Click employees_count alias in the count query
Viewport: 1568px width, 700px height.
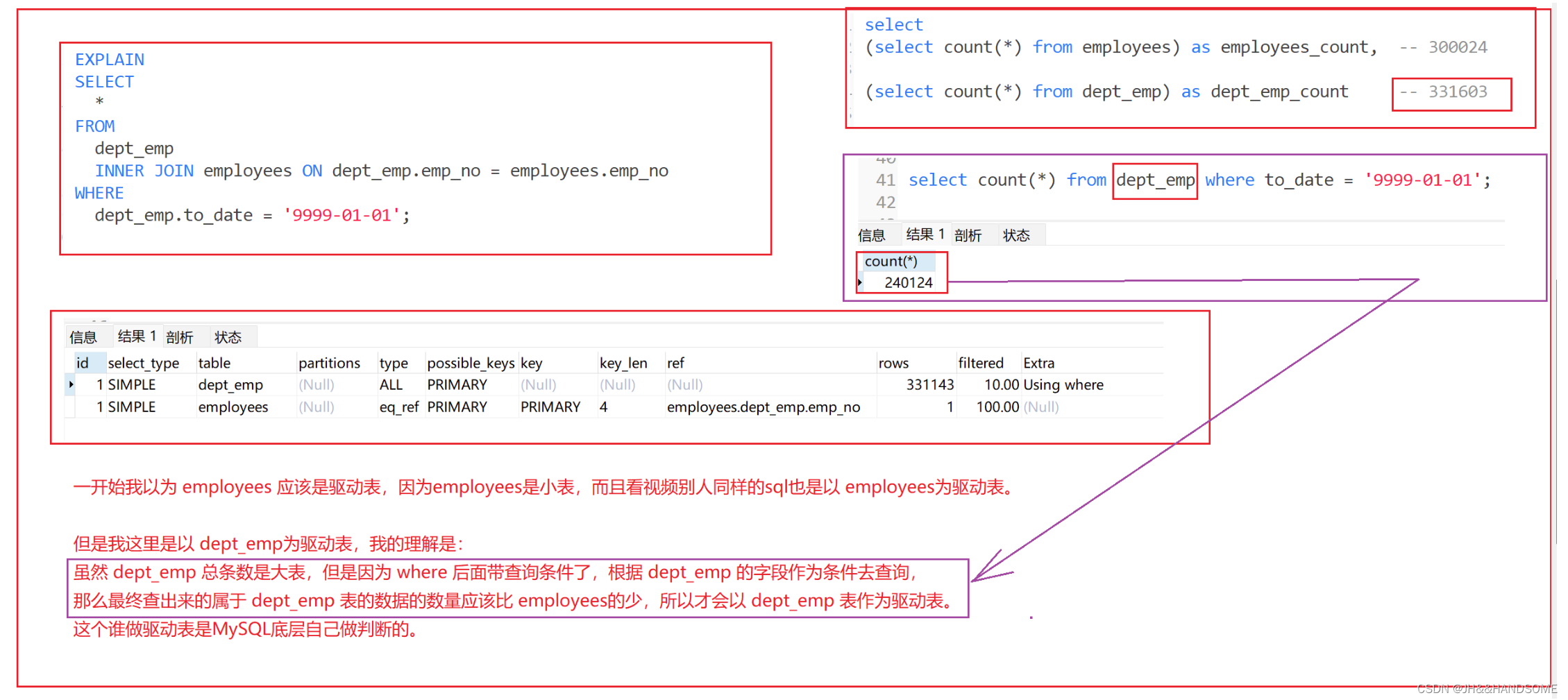point(1295,47)
